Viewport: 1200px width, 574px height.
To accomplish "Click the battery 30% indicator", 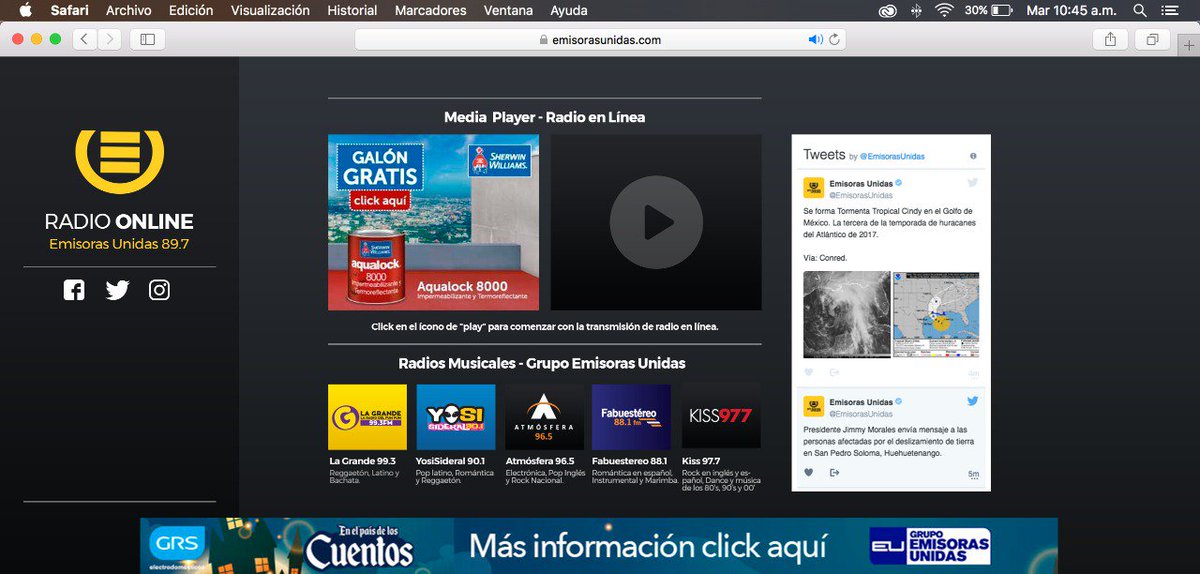I will pos(989,10).
